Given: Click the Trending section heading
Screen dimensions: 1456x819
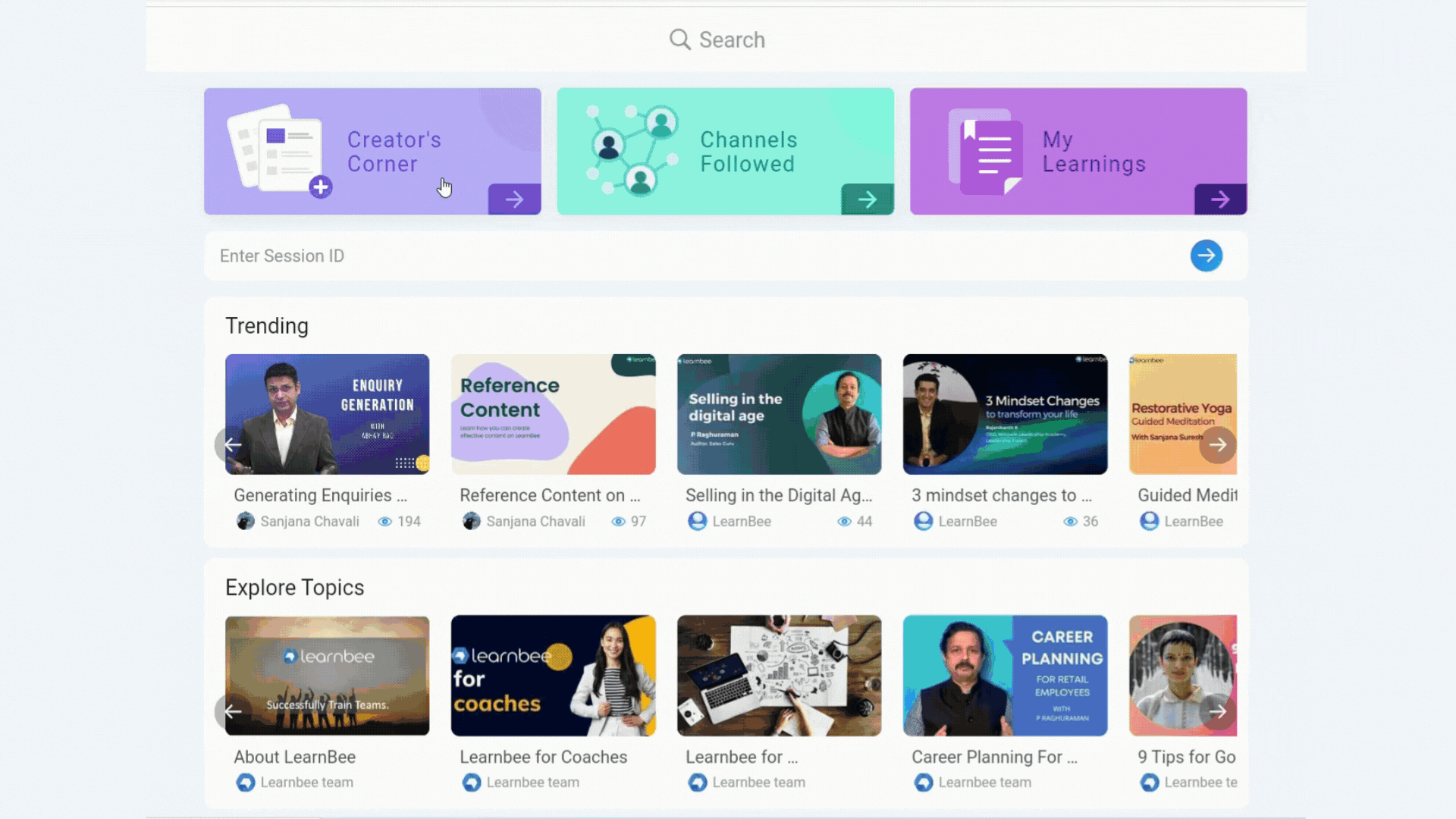Looking at the screenshot, I should [267, 326].
